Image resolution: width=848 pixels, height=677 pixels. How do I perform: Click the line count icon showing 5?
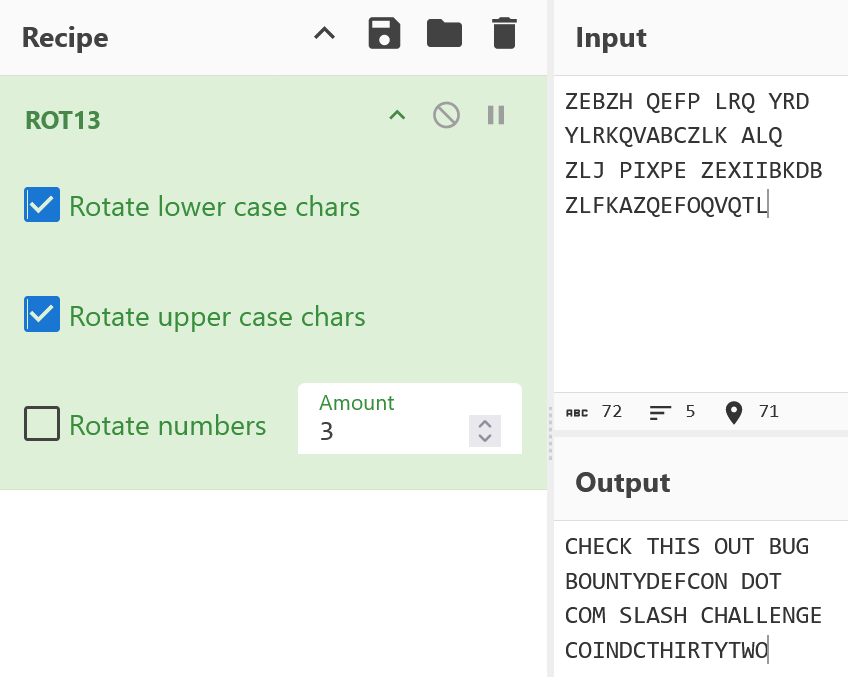(x=660, y=413)
